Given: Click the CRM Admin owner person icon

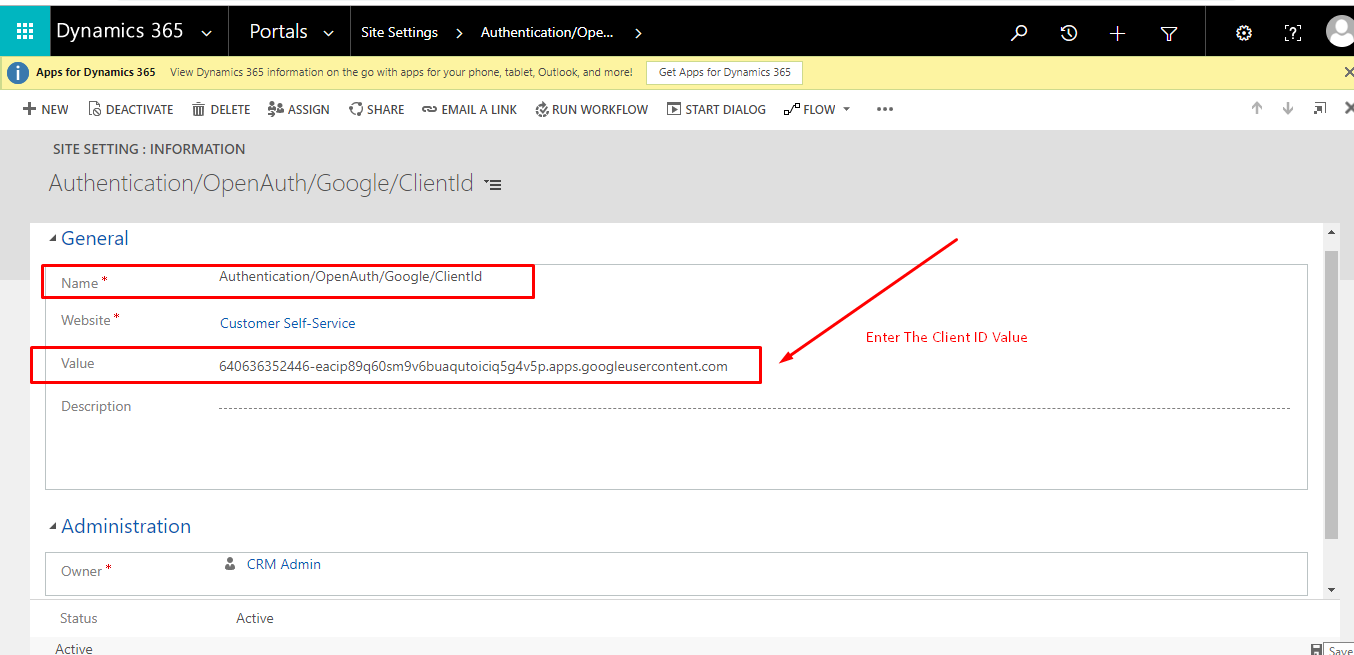Looking at the screenshot, I should [x=231, y=564].
